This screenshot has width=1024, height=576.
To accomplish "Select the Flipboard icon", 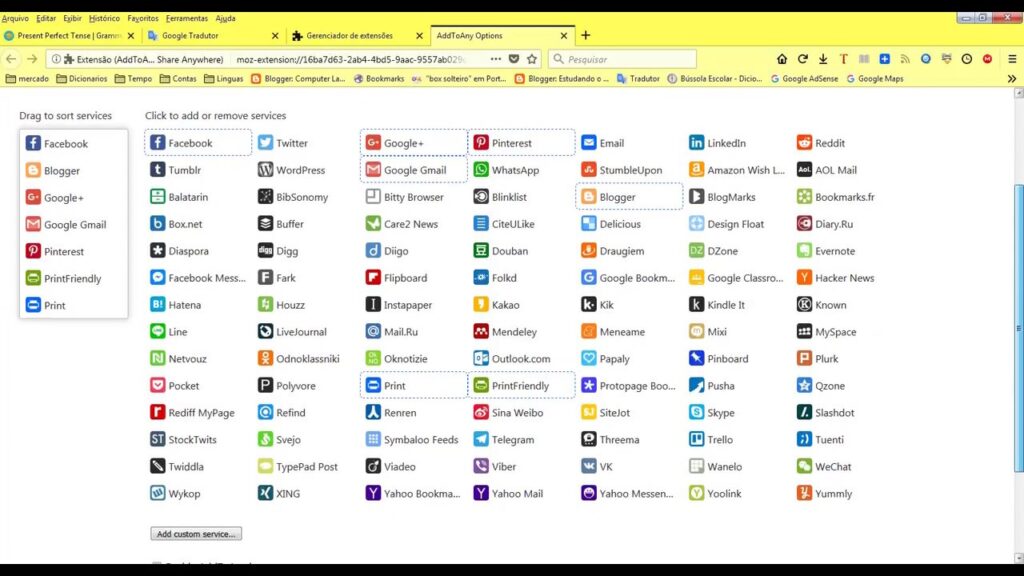I will tap(373, 278).
